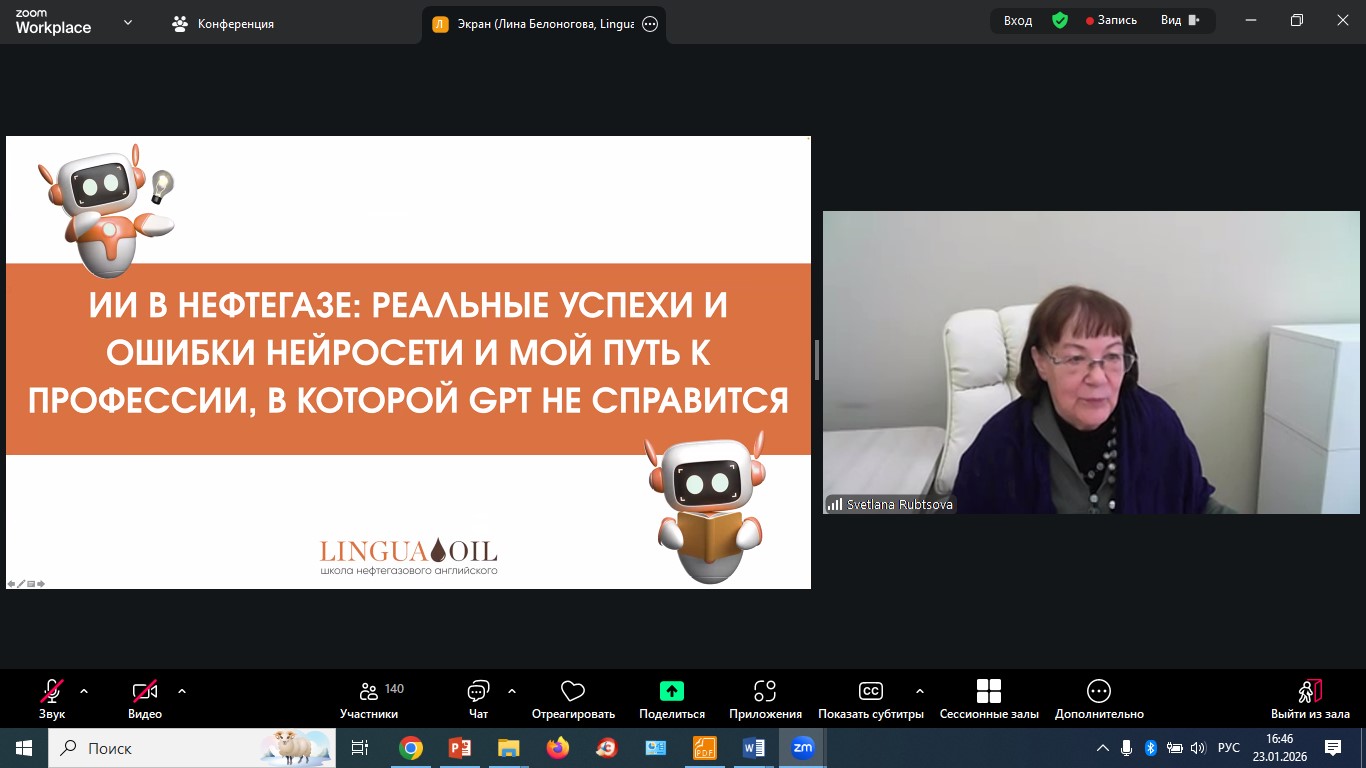Expand subtitle options arrow beside Показать субтитры
The height and width of the screenshot is (768, 1366).
pyautogui.click(x=920, y=691)
